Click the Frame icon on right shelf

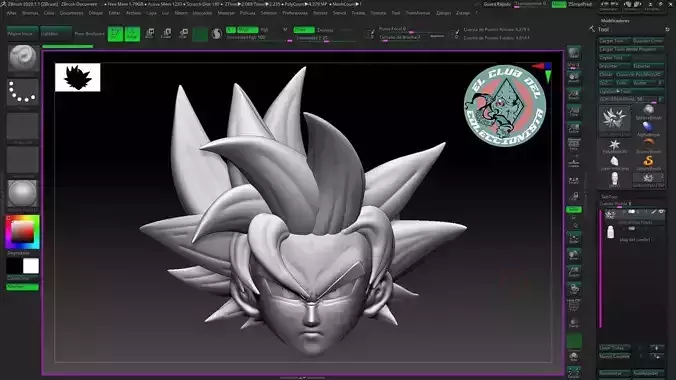(574, 238)
